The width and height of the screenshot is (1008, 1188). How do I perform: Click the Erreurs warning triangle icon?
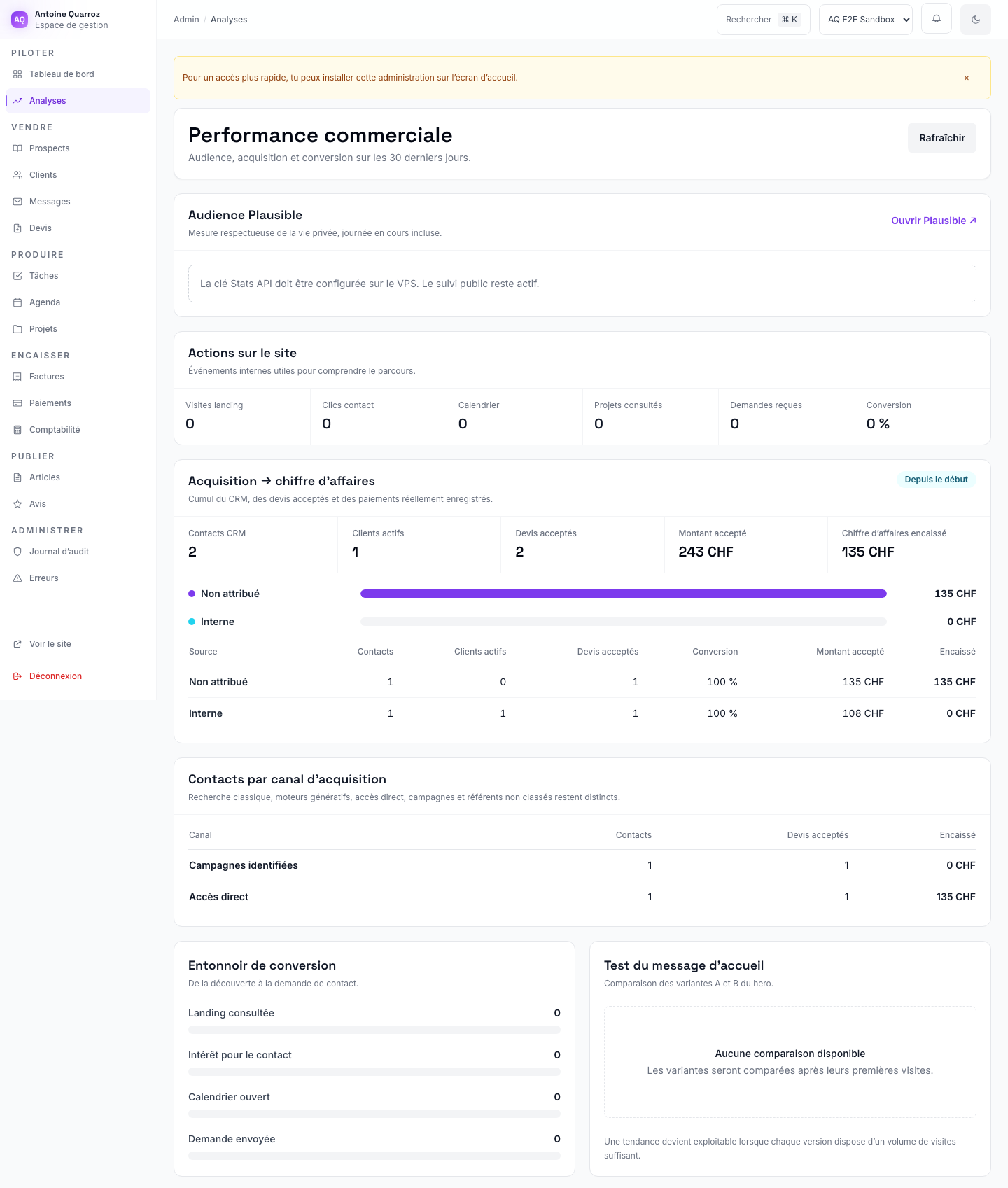point(17,578)
